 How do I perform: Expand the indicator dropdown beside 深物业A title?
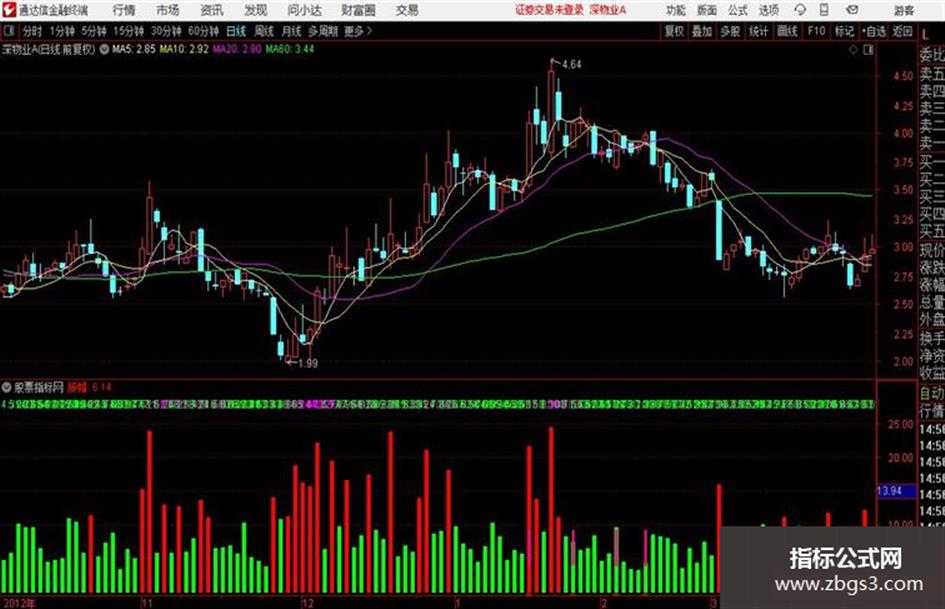pos(104,49)
